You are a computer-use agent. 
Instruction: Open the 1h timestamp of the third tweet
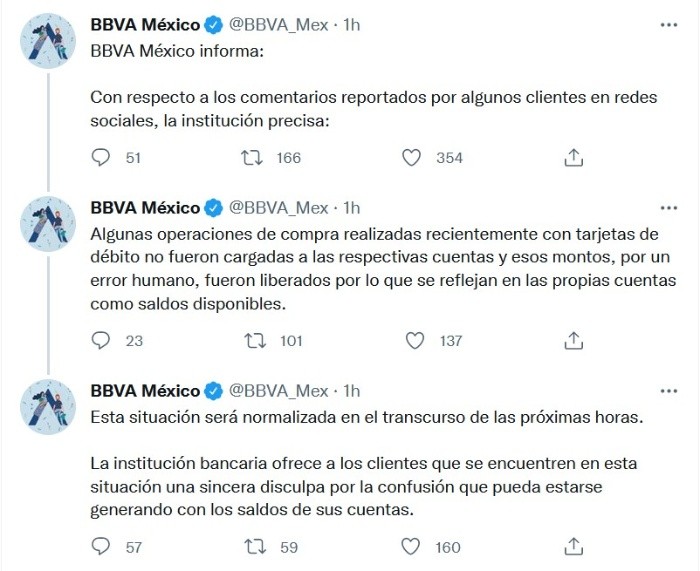[x=351, y=390]
